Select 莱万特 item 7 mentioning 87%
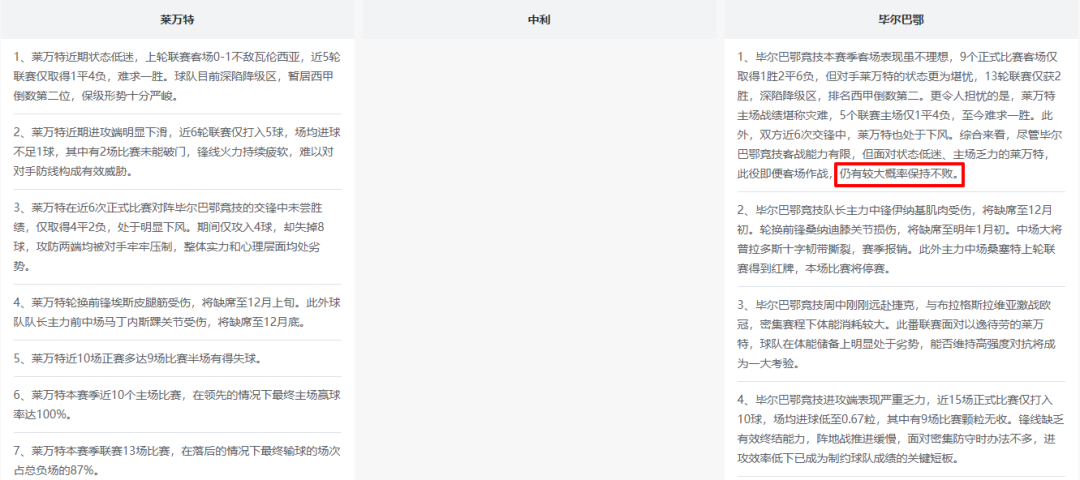This screenshot has width=1080, height=480. (x=178, y=460)
